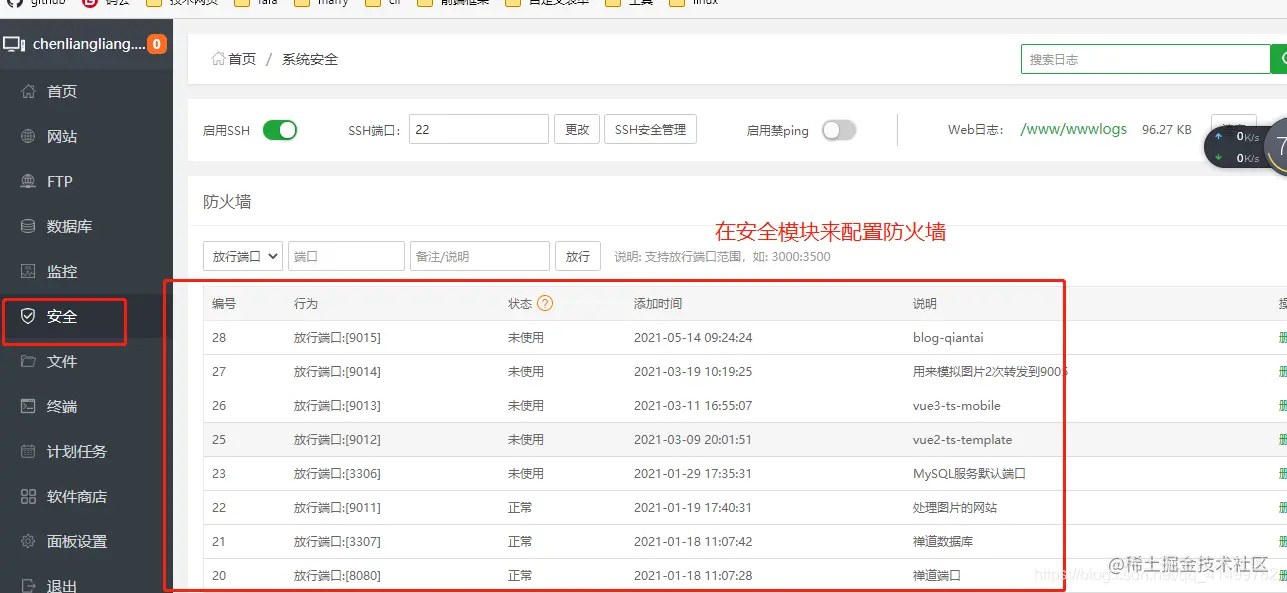Viewport: 1287px width, 593px height.
Task: Click the MySQL服务默认端口 description
Action: (970, 473)
